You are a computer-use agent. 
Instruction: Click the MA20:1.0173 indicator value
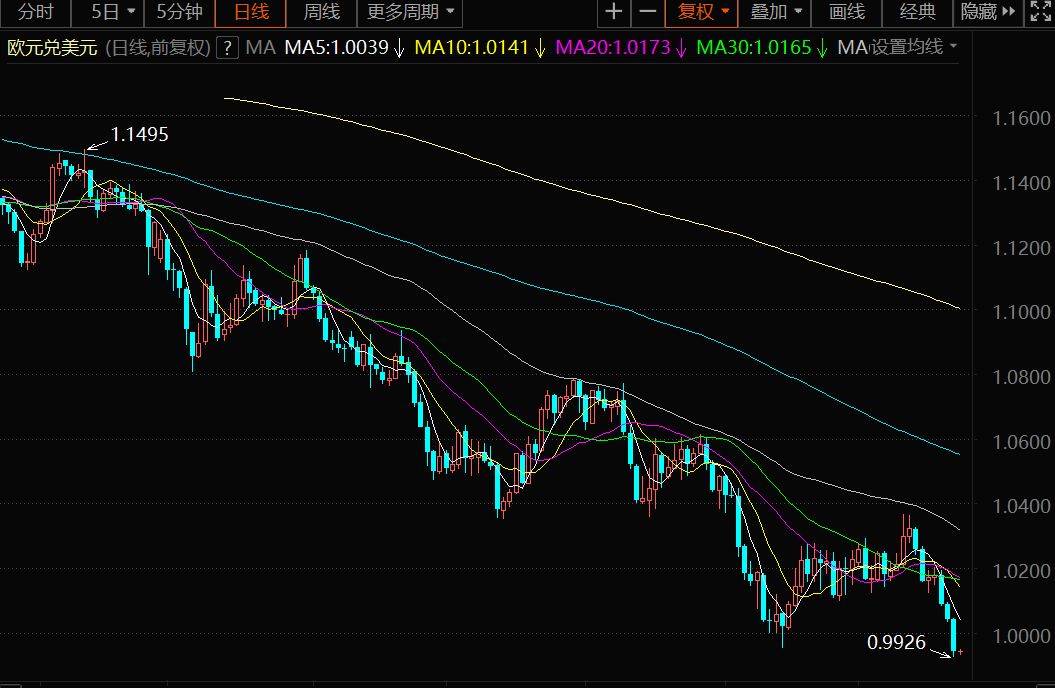(x=621, y=48)
